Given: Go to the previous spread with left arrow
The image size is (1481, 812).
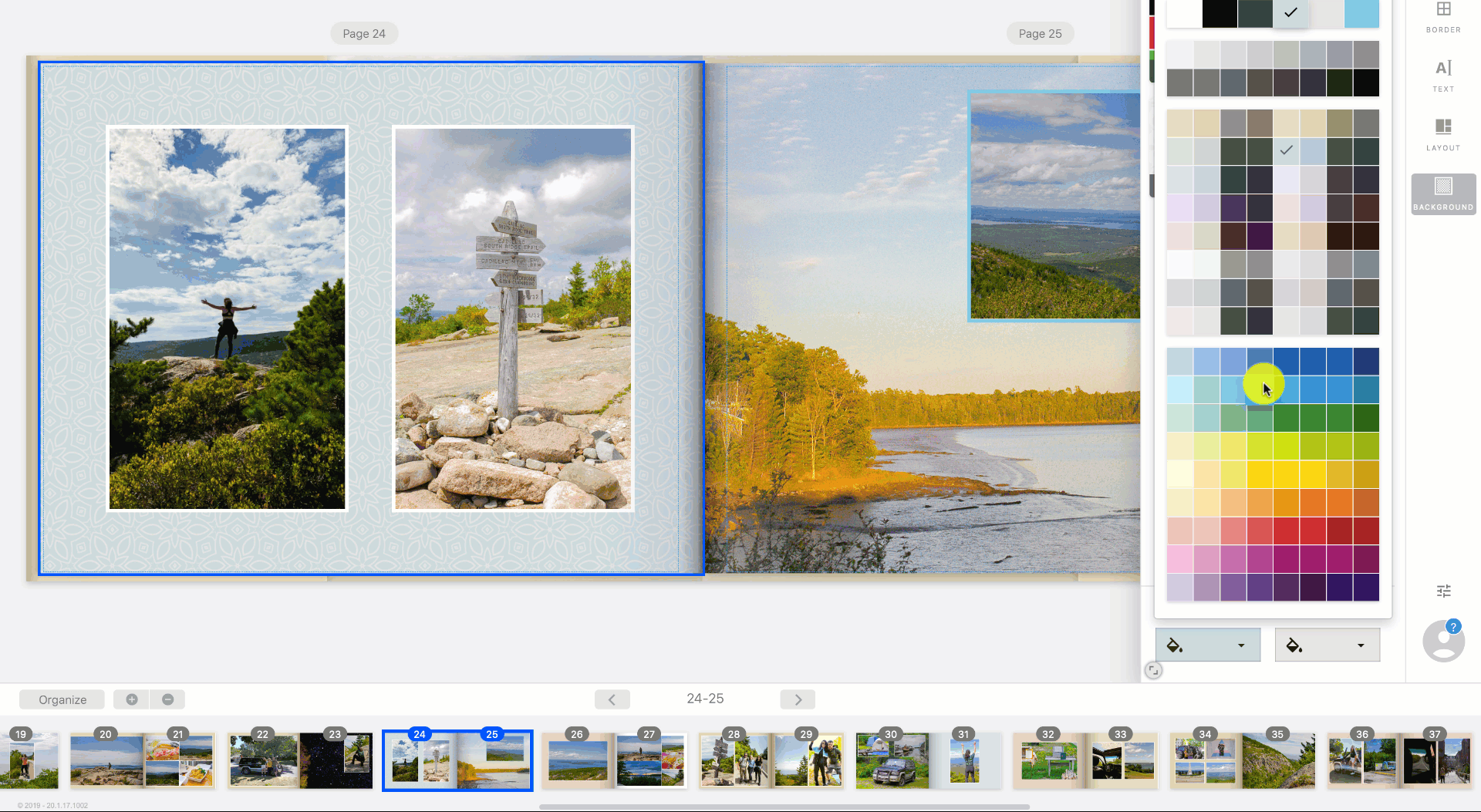Looking at the screenshot, I should 612,699.
